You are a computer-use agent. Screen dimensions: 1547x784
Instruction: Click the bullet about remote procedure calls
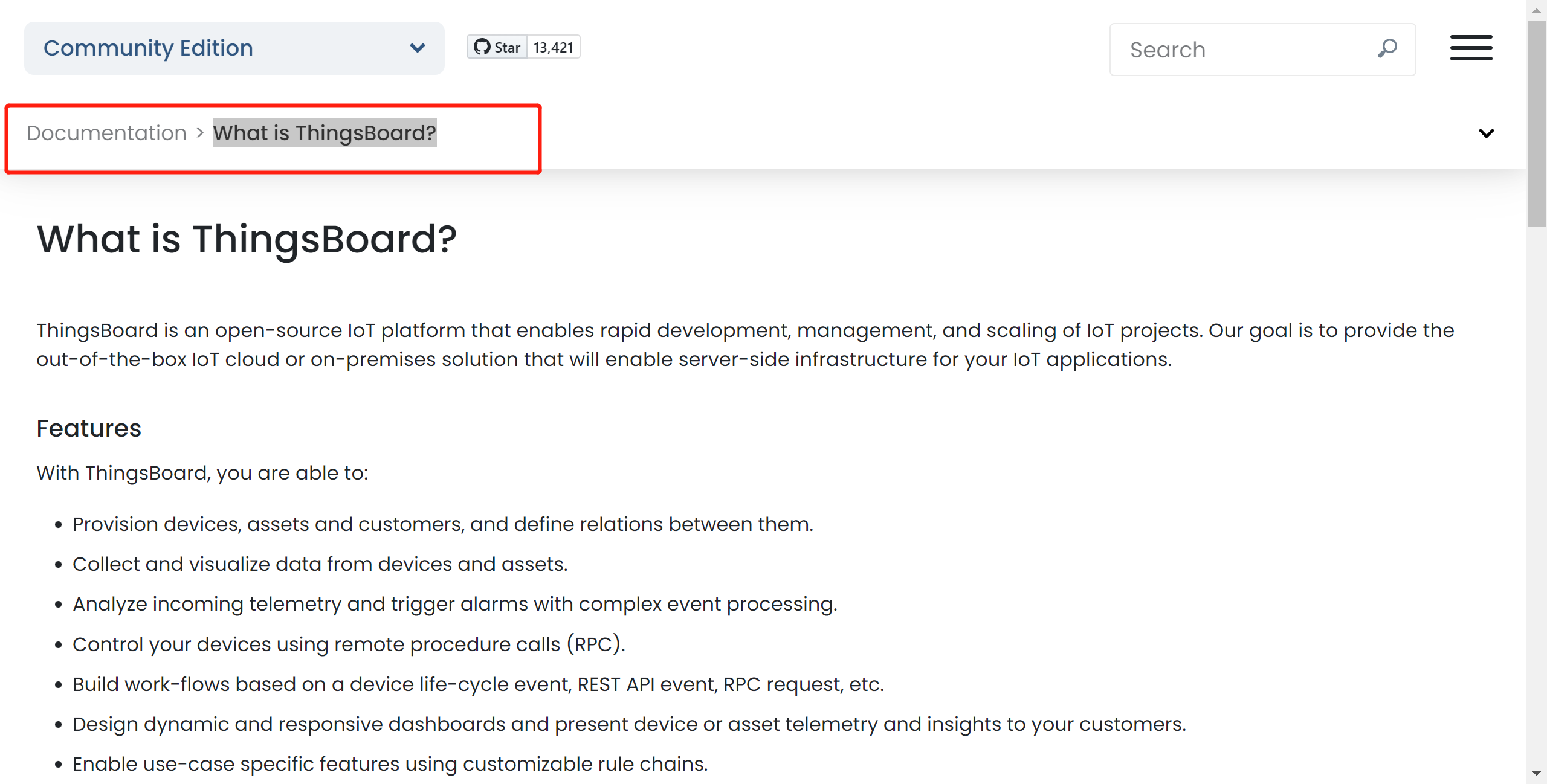(x=349, y=644)
